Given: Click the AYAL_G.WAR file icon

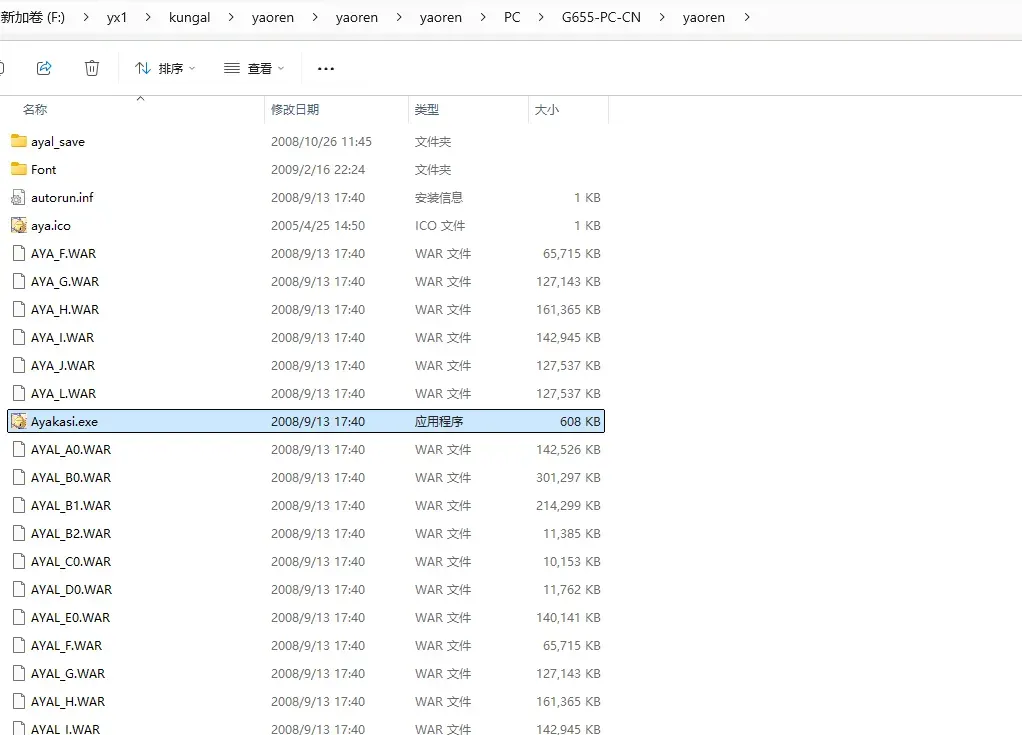Looking at the screenshot, I should tap(19, 673).
